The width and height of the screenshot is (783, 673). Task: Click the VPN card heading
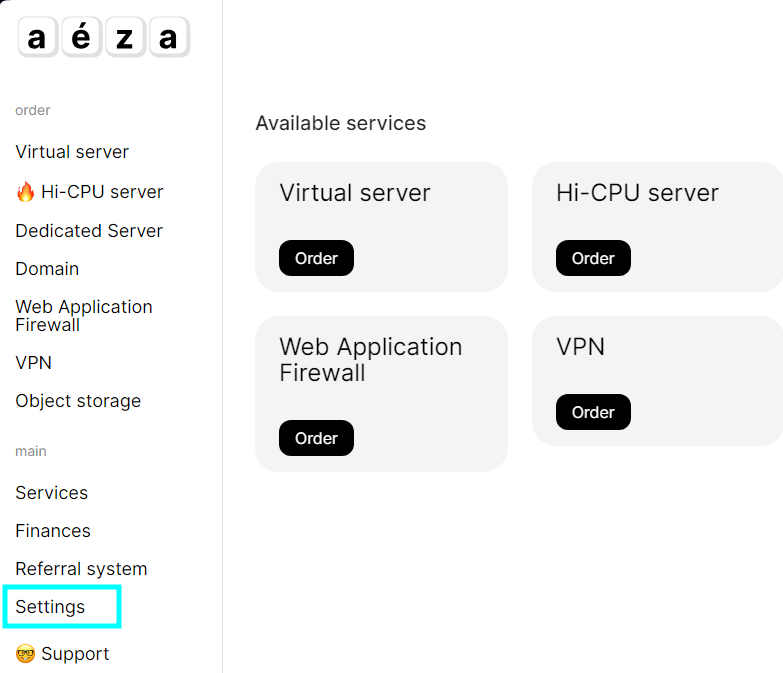pyautogui.click(x=580, y=347)
